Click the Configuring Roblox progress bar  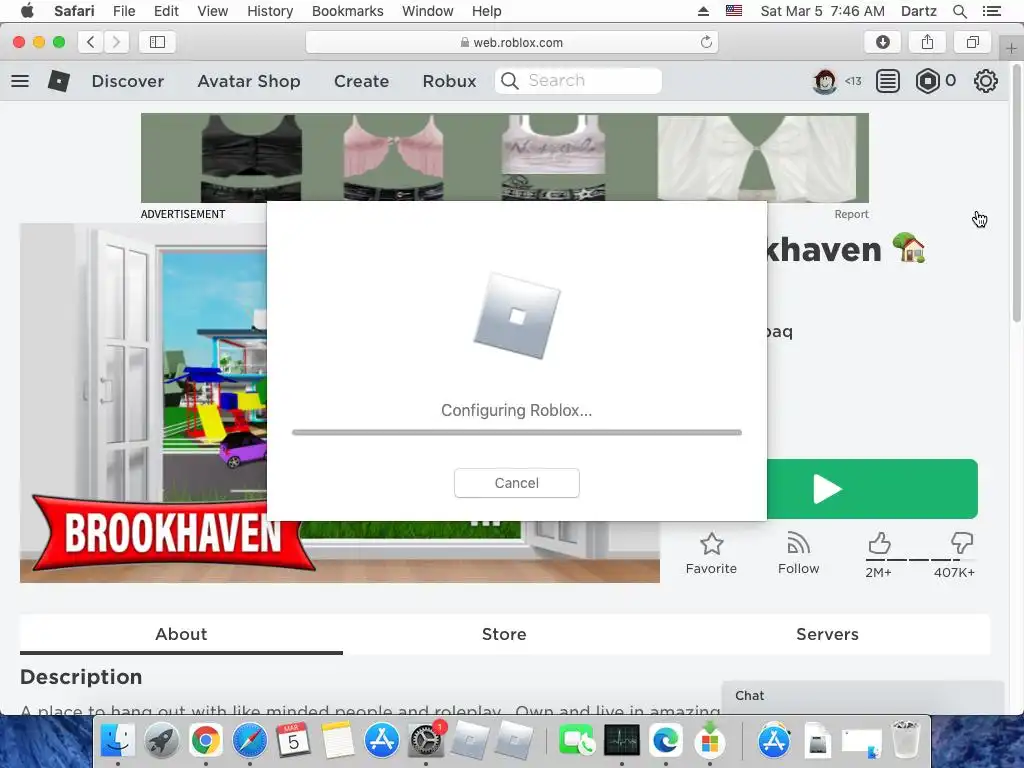click(x=517, y=432)
